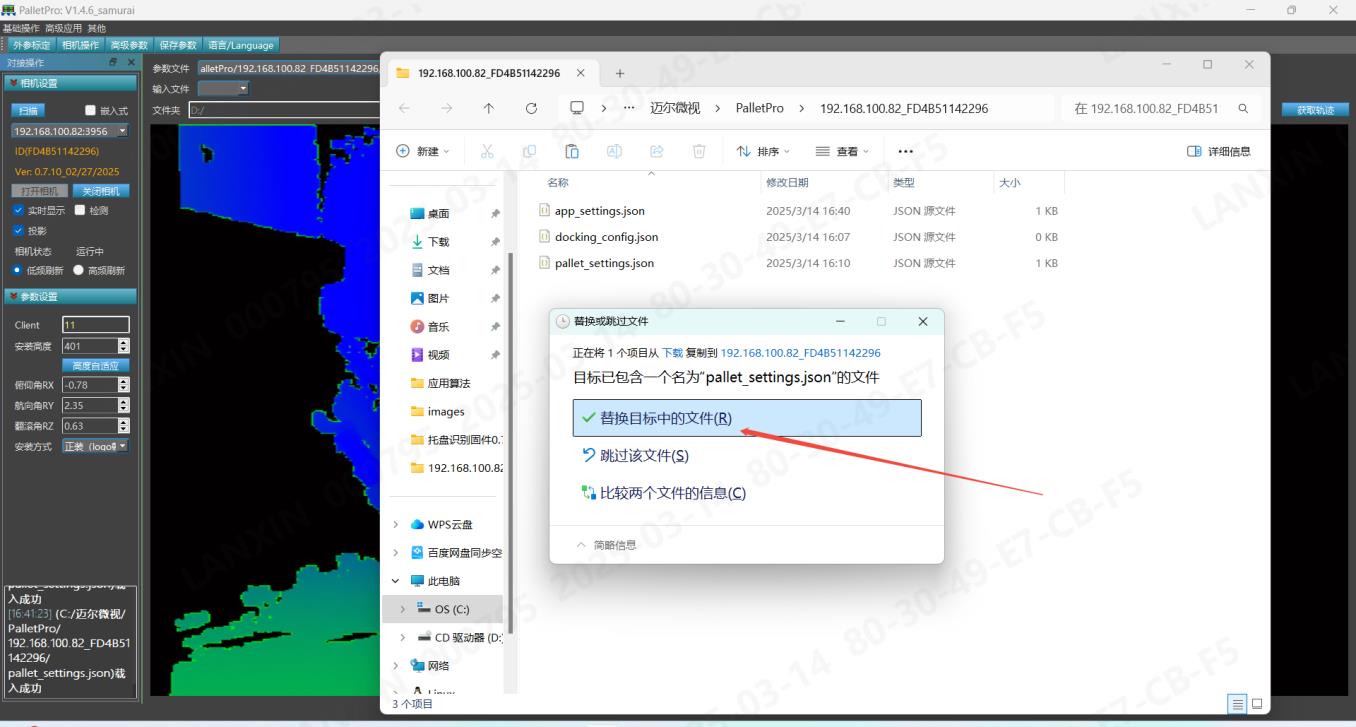Open the 排序 sort dropdown in Explorer
The width and height of the screenshot is (1356, 727).
click(763, 151)
